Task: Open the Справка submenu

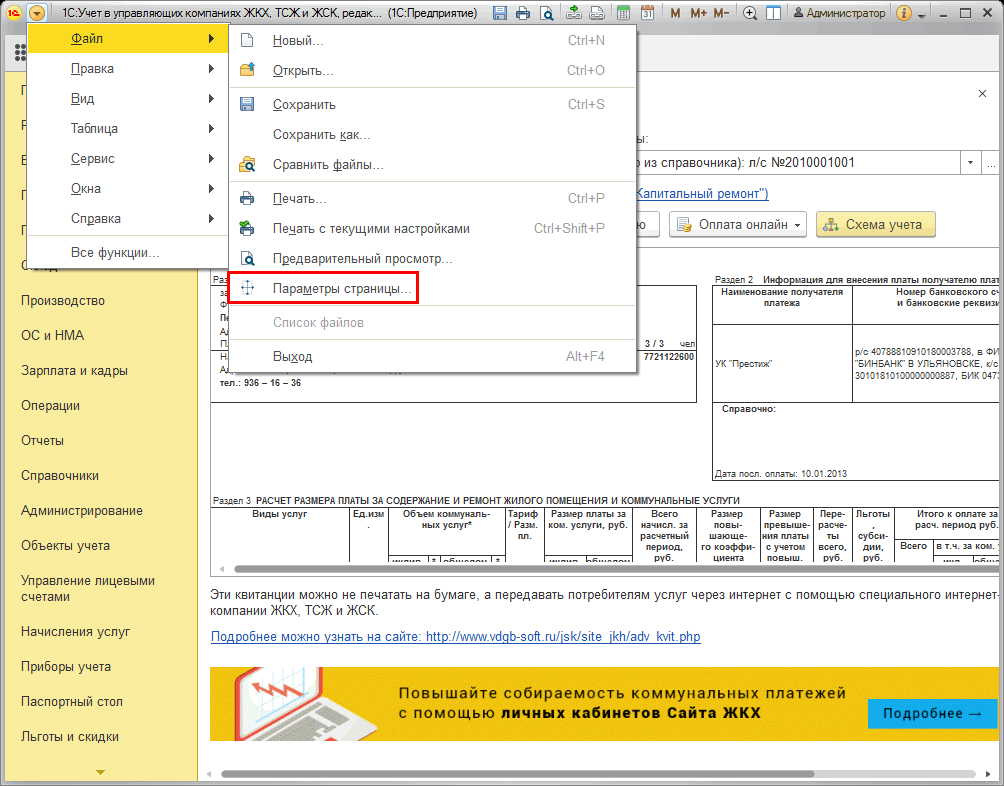Action: pyautogui.click(x=128, y=219)
